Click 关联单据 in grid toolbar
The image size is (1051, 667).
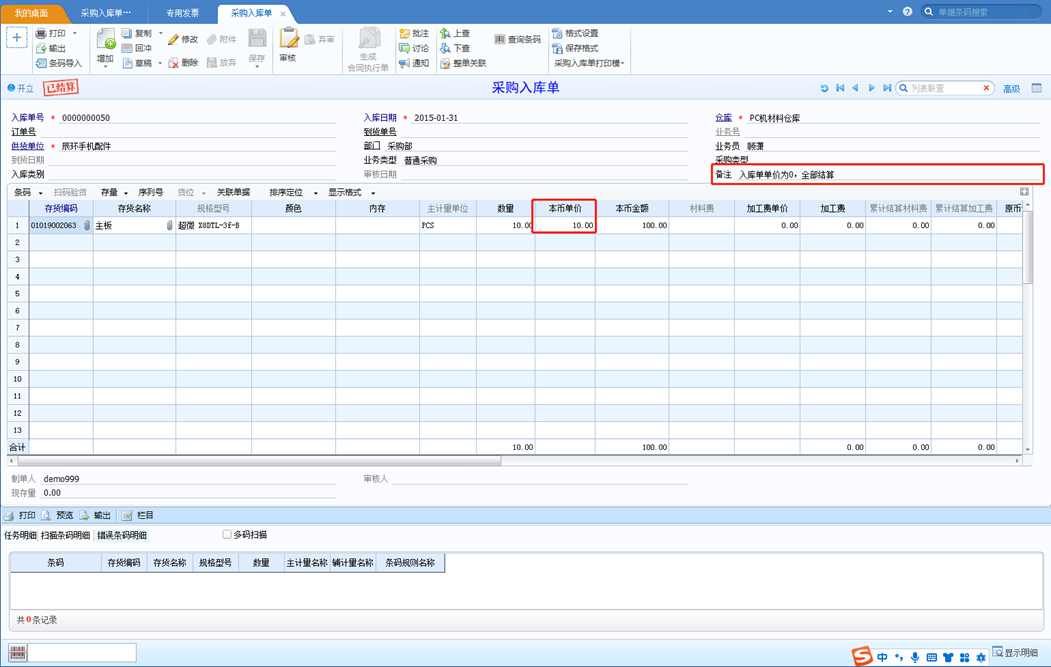coord(233,192)
